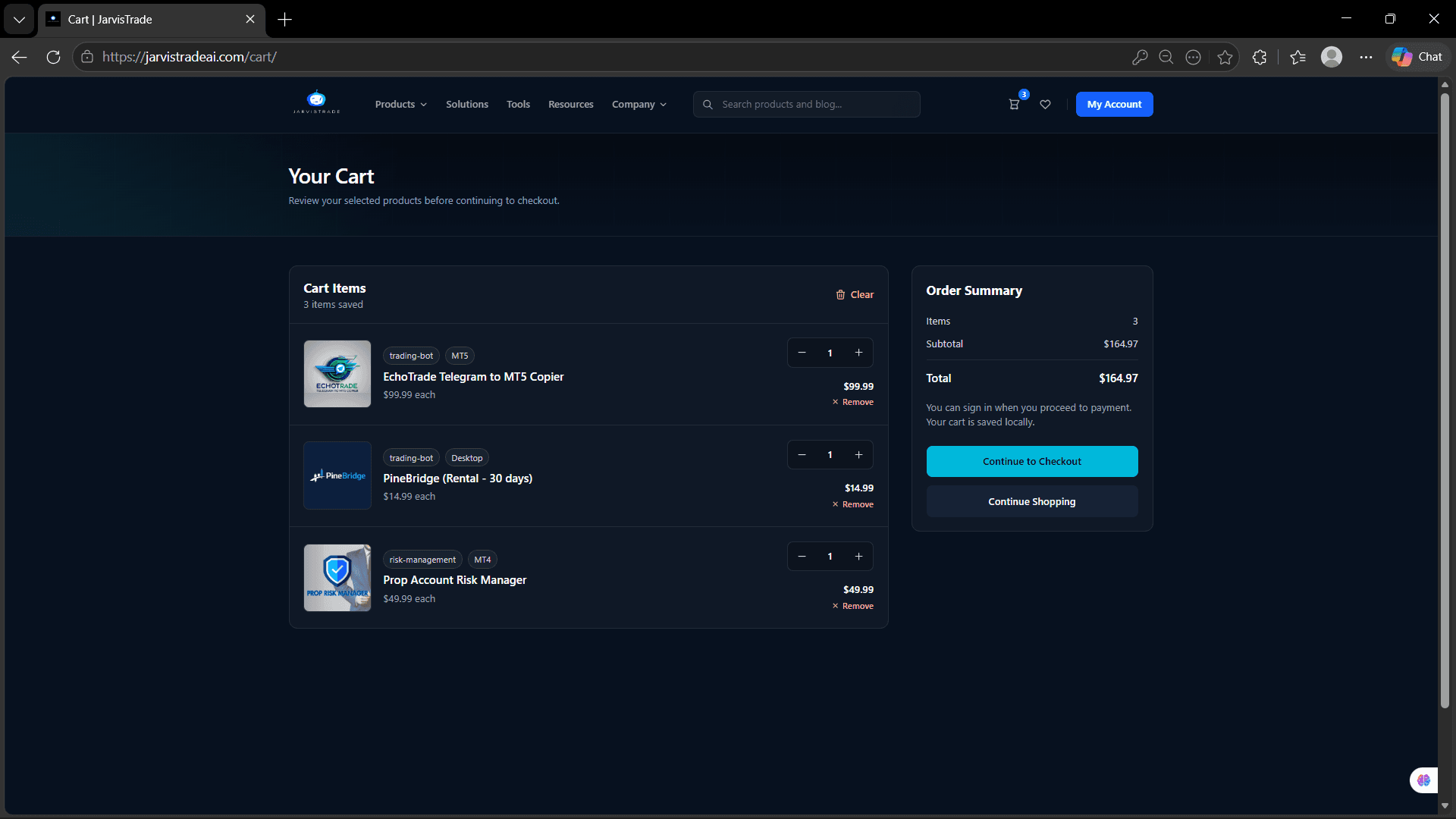1456x819 pixels.
Task: Open the Solutions menu item
Action: [x=467, y=105]
